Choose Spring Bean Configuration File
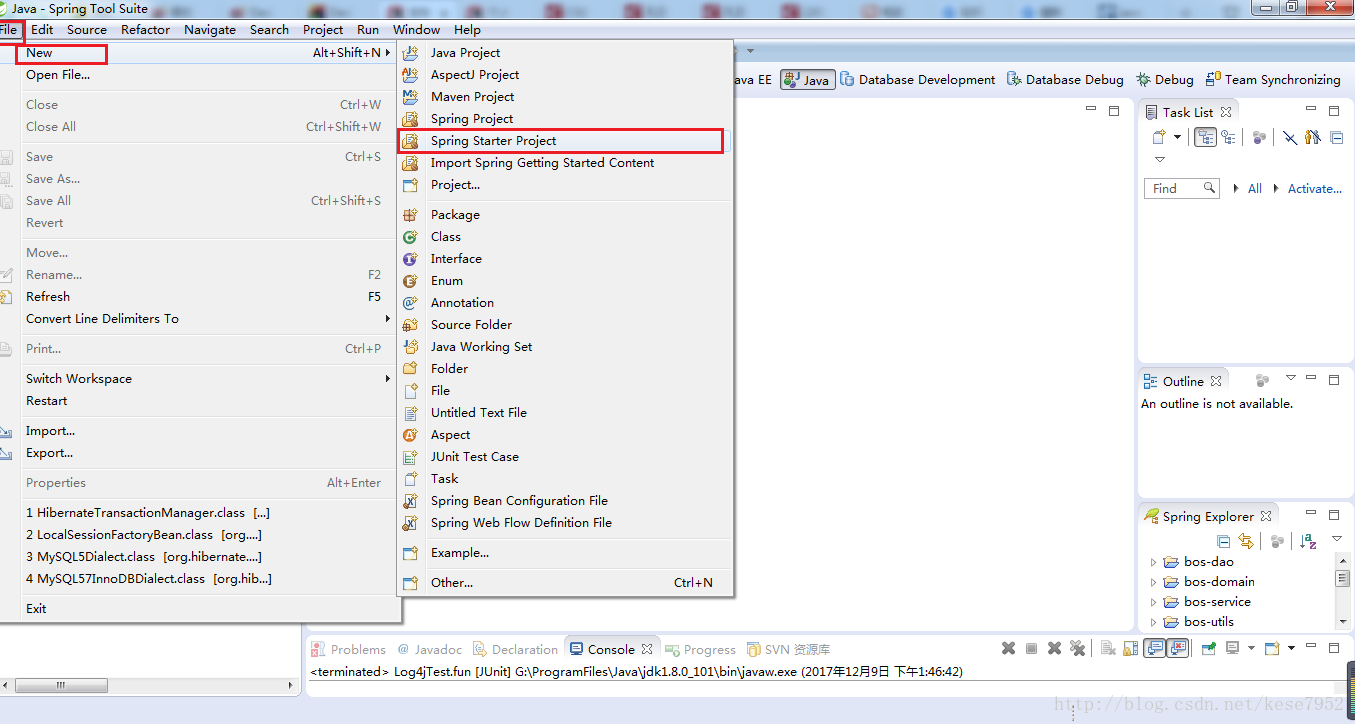Screen dimensions: 1355x724 coord(565,501)
